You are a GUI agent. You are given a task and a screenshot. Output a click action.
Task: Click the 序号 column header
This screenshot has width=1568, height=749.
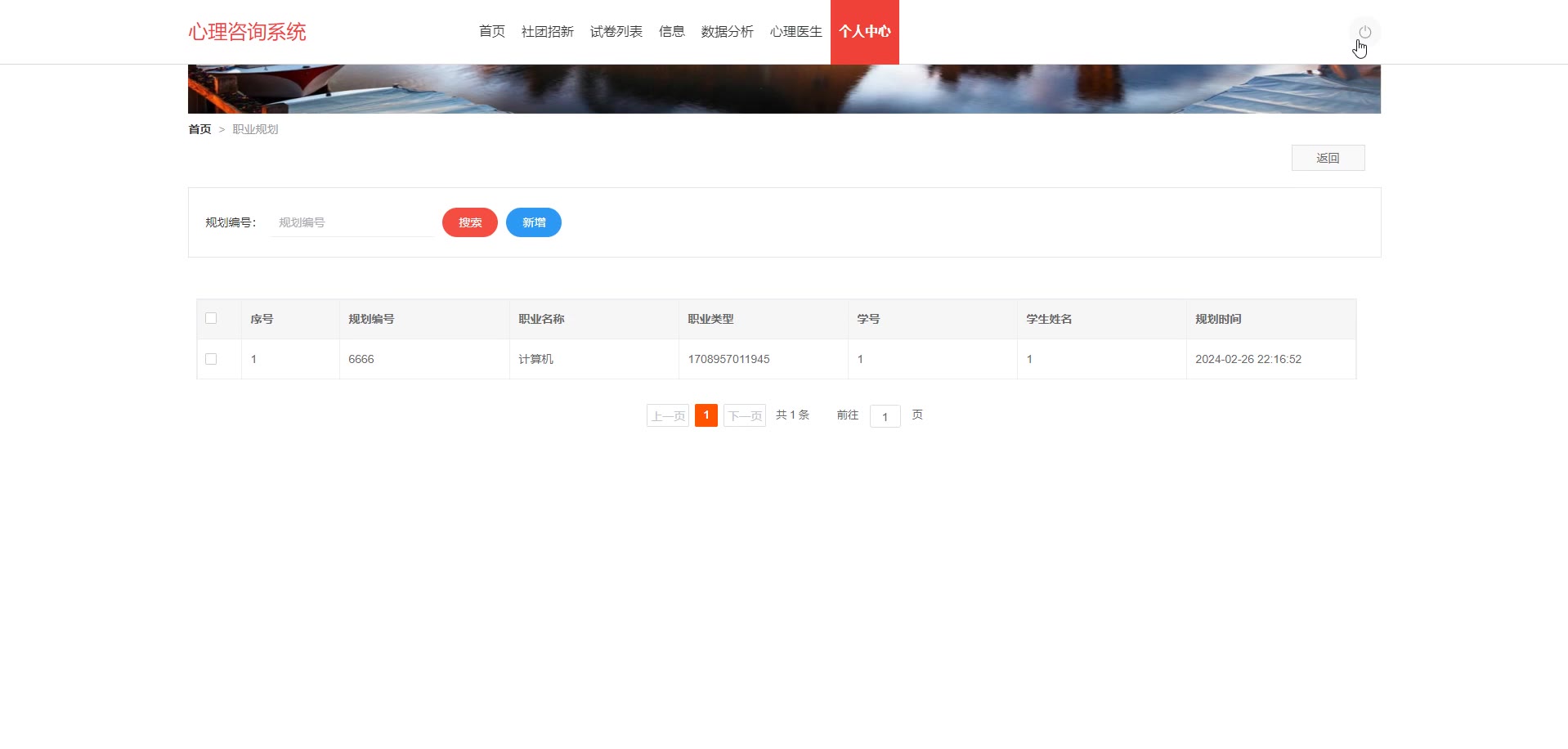(290, 319)
